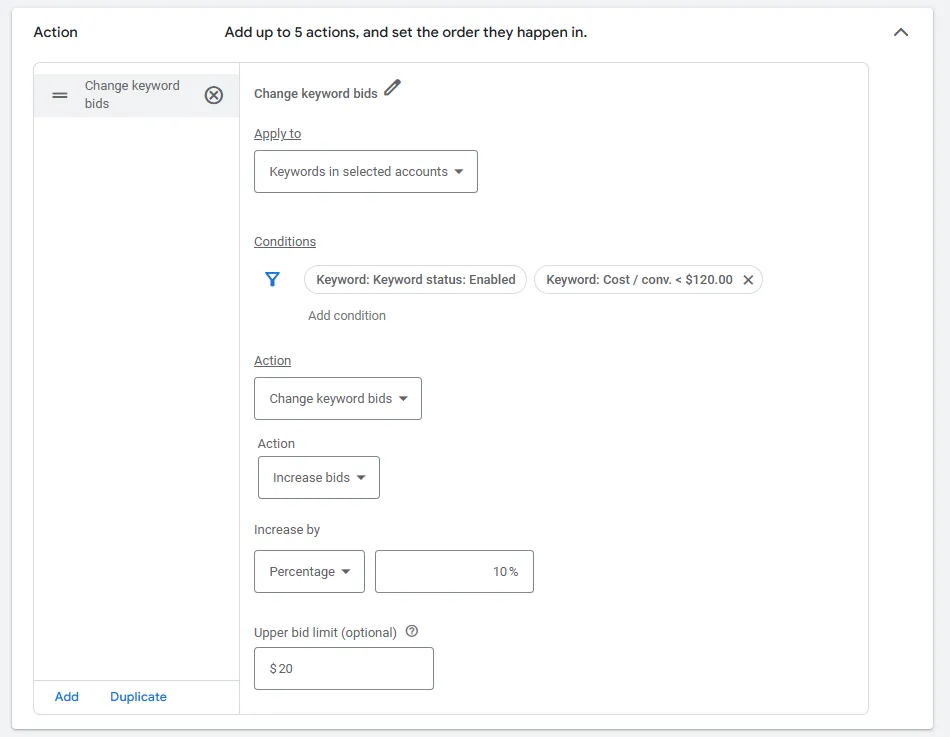Click the Keyword status: Enabled condition chip

[415, 280]
